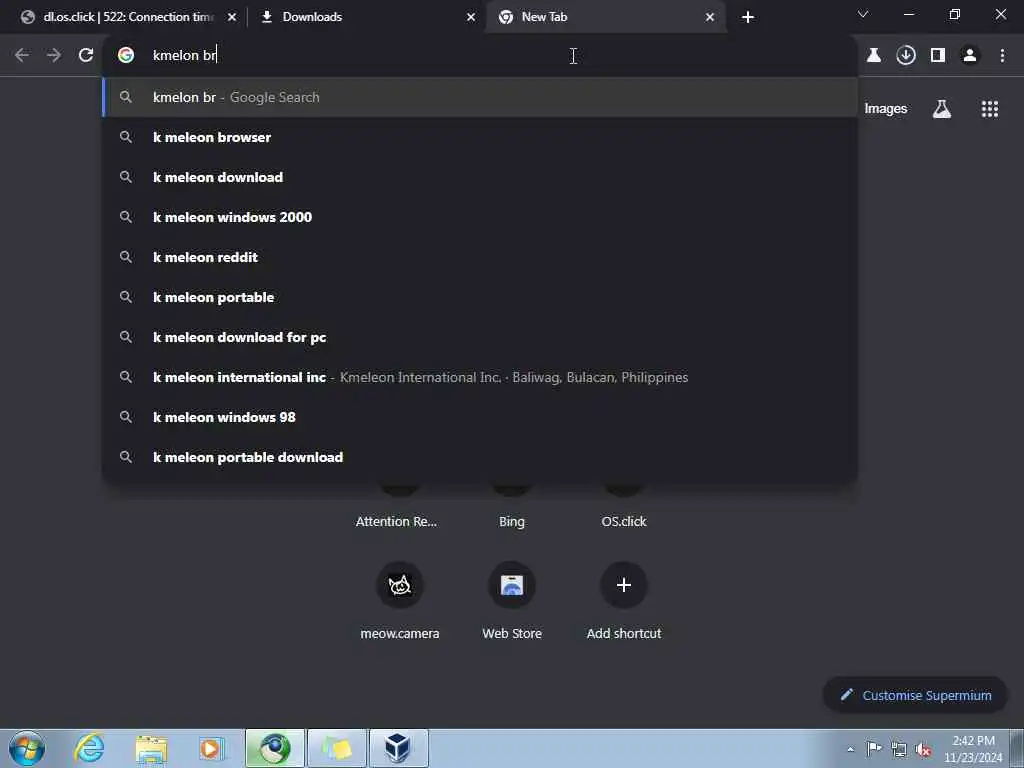Open the three-dot browser menu
This screenshot has width=1024, height=768.
1002,56
